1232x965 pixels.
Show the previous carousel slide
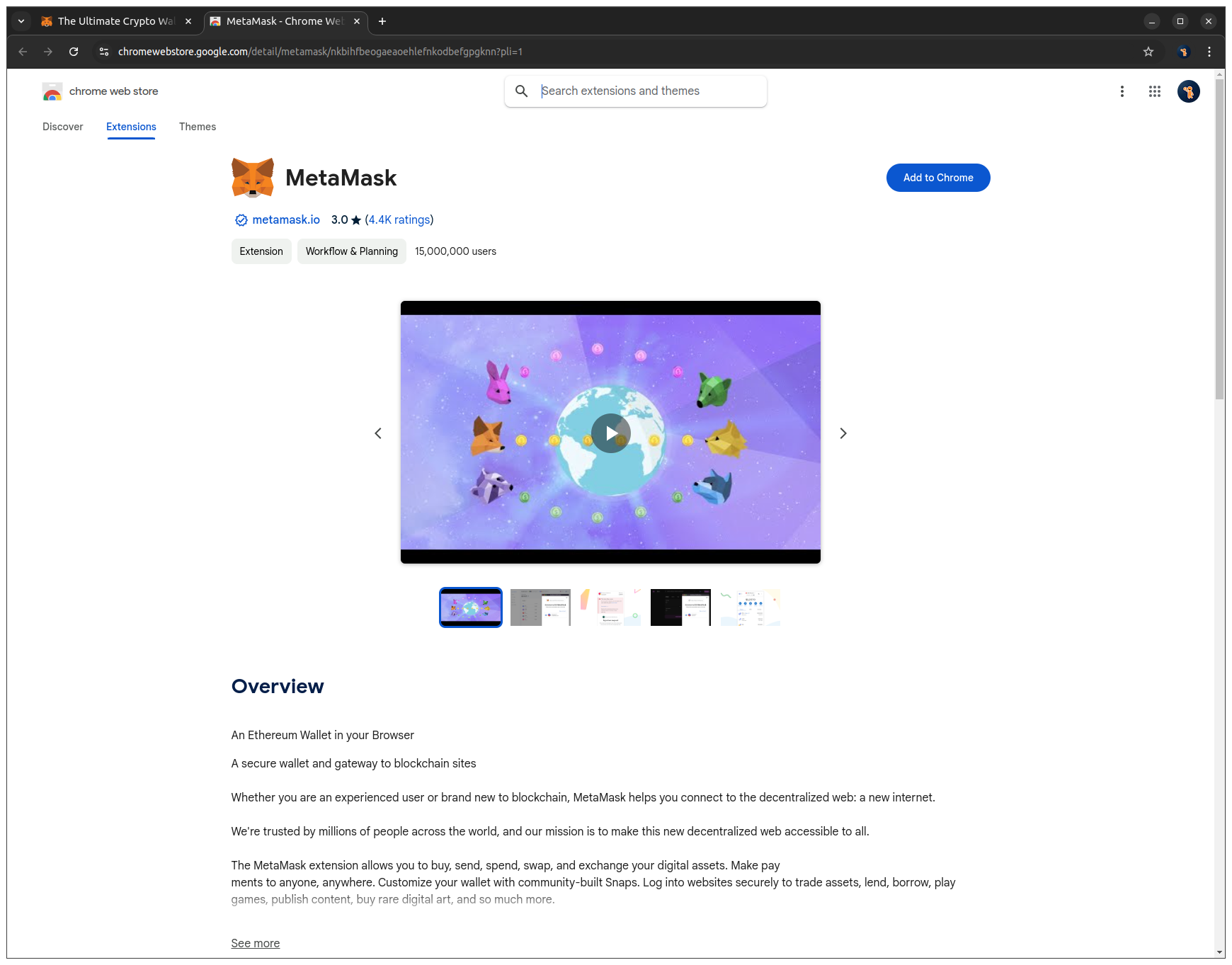pyautogui.click(x=378, y=433)
